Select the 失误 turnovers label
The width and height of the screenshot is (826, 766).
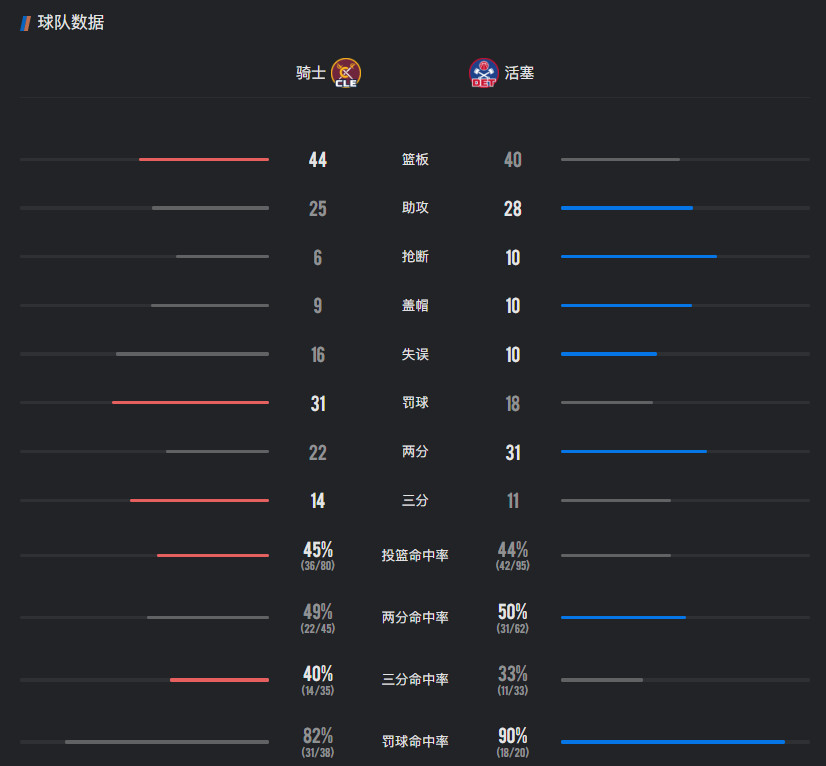(x=415, y=354)
